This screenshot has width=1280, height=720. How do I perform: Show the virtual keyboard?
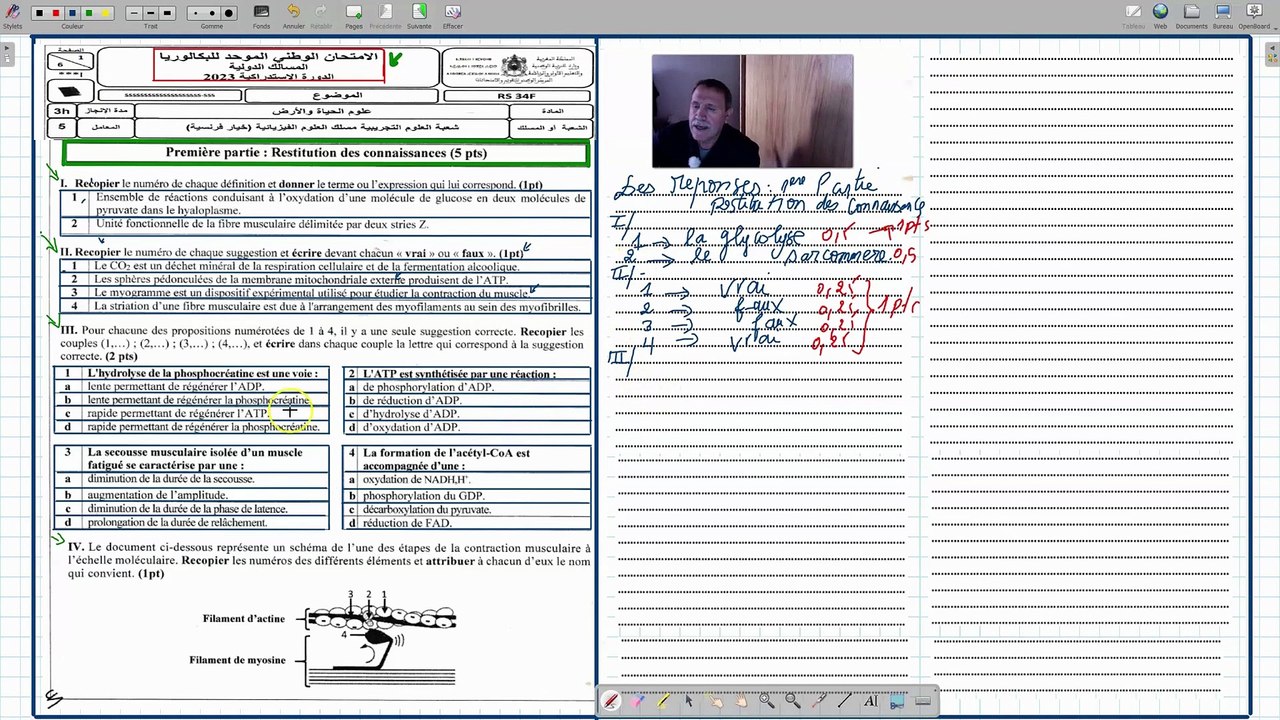point(923,701)
